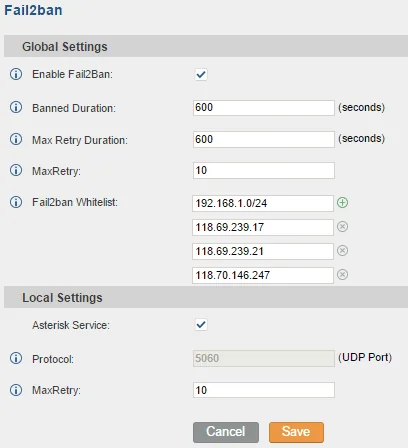Focus the Banned Duration field
The image size is (408, 448).
[x=264, y=108]
